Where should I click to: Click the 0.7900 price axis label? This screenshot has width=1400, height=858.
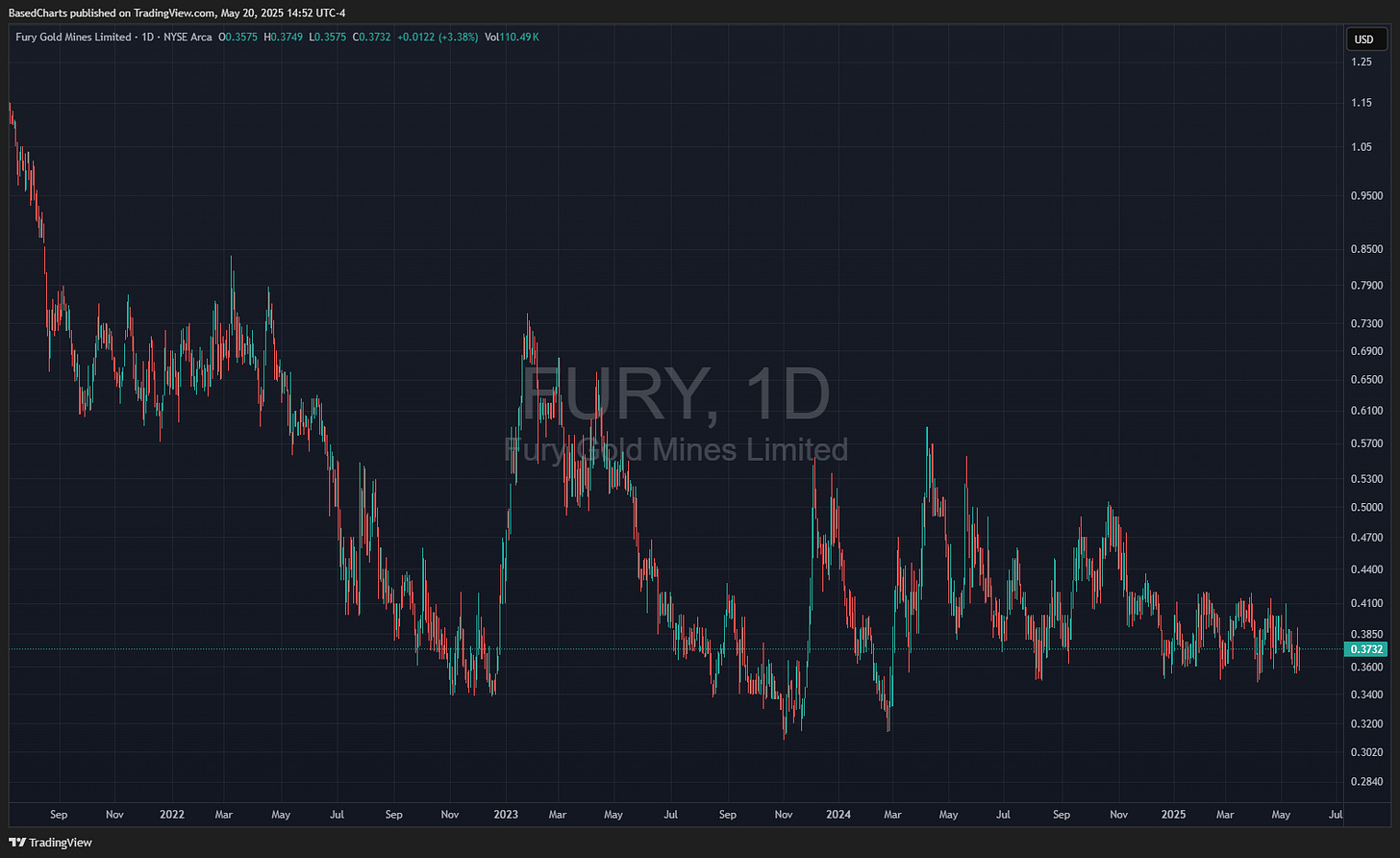[1366, 285]
